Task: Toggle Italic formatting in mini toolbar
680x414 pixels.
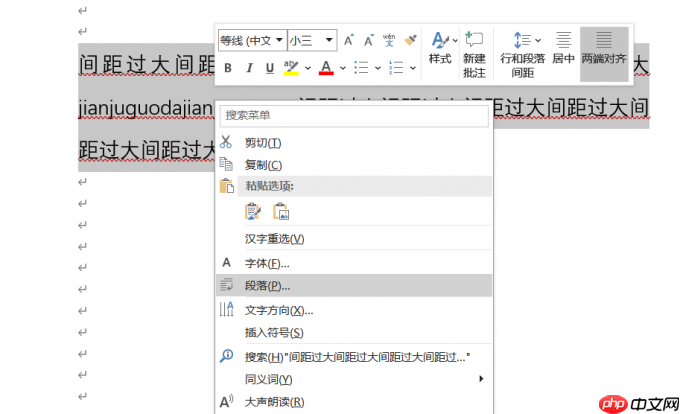Action: 249,68
